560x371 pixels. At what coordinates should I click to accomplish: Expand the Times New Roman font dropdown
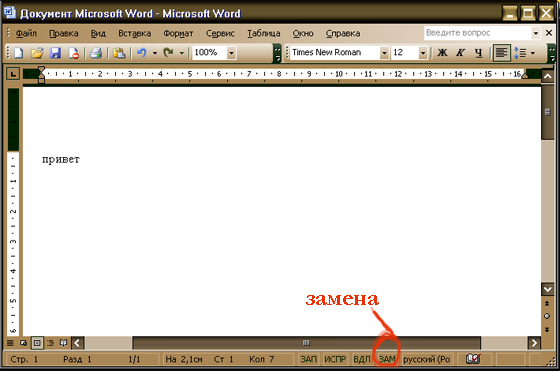[x=384, y=53]
